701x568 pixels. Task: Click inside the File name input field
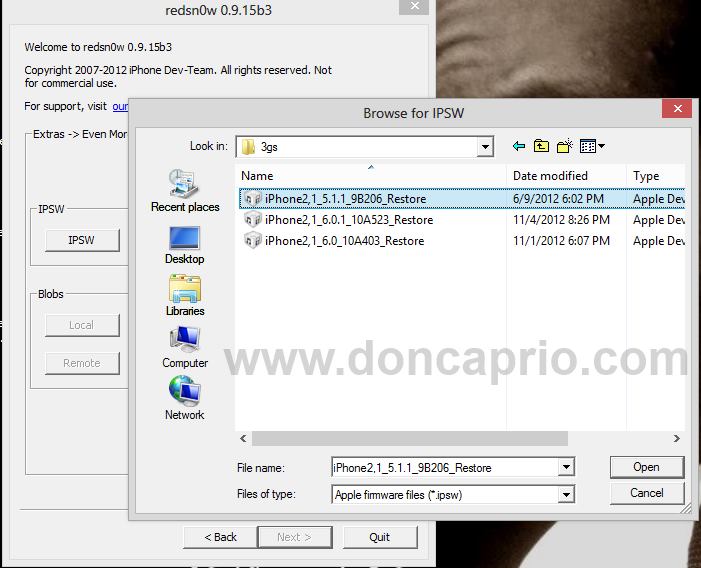tap(445, 467)
